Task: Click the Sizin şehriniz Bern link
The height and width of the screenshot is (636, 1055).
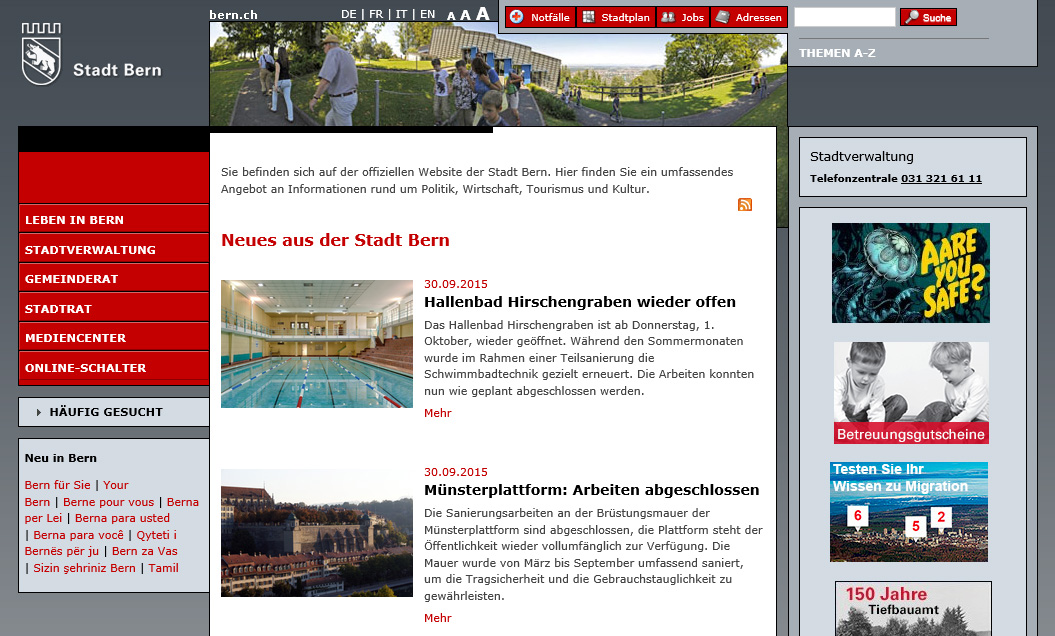Action: tap(84, 568)
